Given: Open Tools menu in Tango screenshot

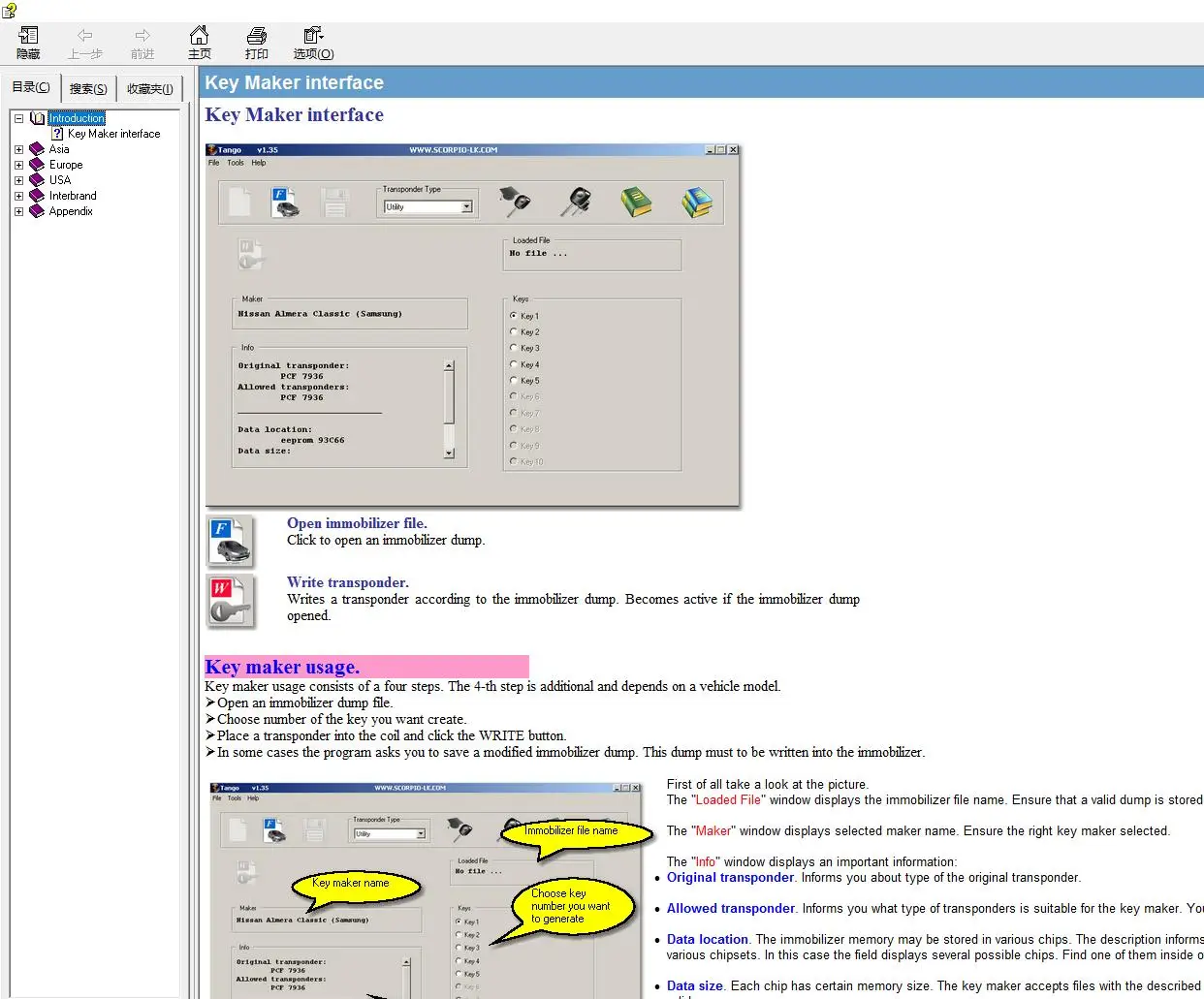Looking at the screenshot, I should pos(236,163).
